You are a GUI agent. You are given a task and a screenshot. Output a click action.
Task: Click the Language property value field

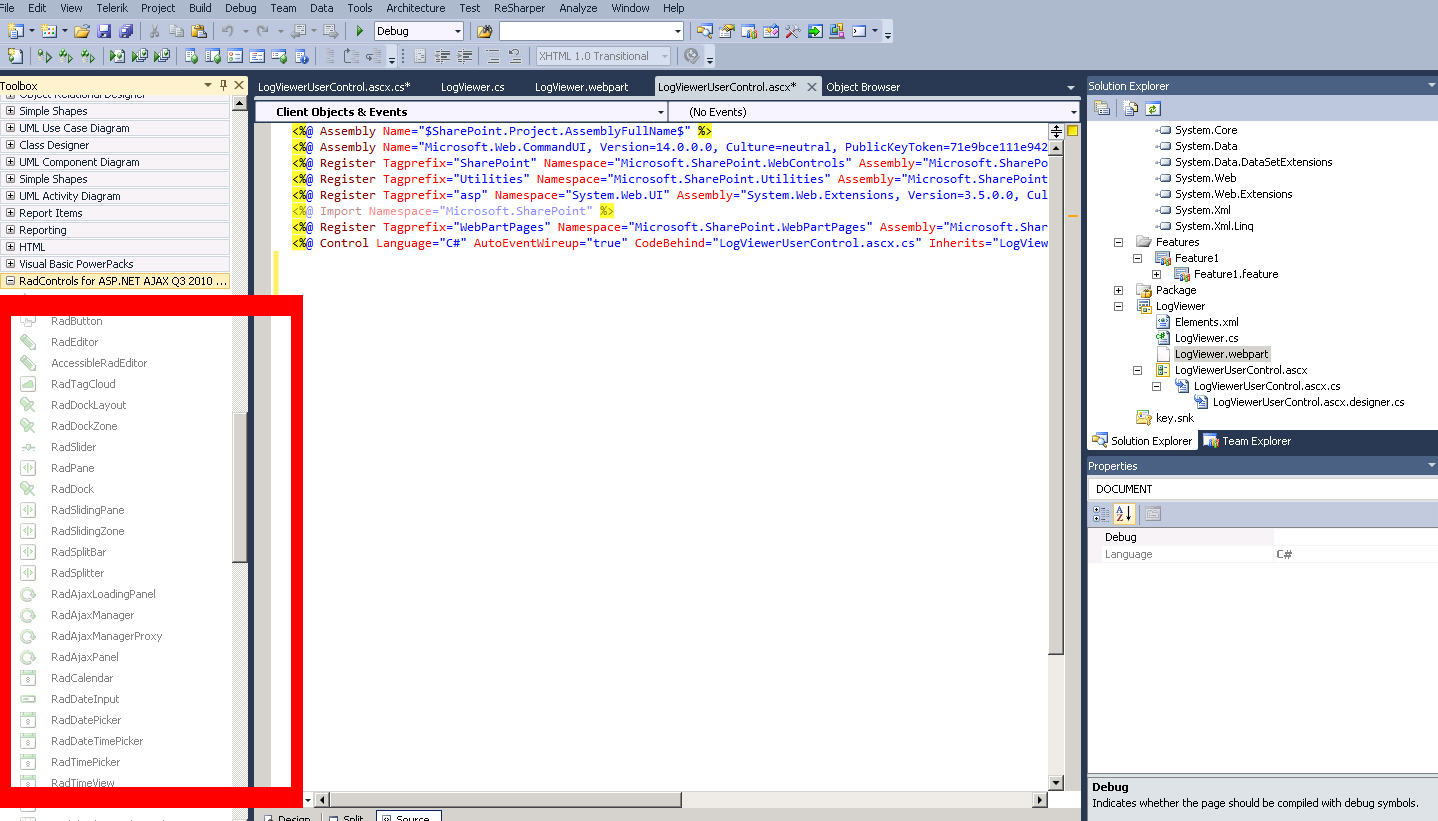pyautogui.click(x=1352, y=554)
